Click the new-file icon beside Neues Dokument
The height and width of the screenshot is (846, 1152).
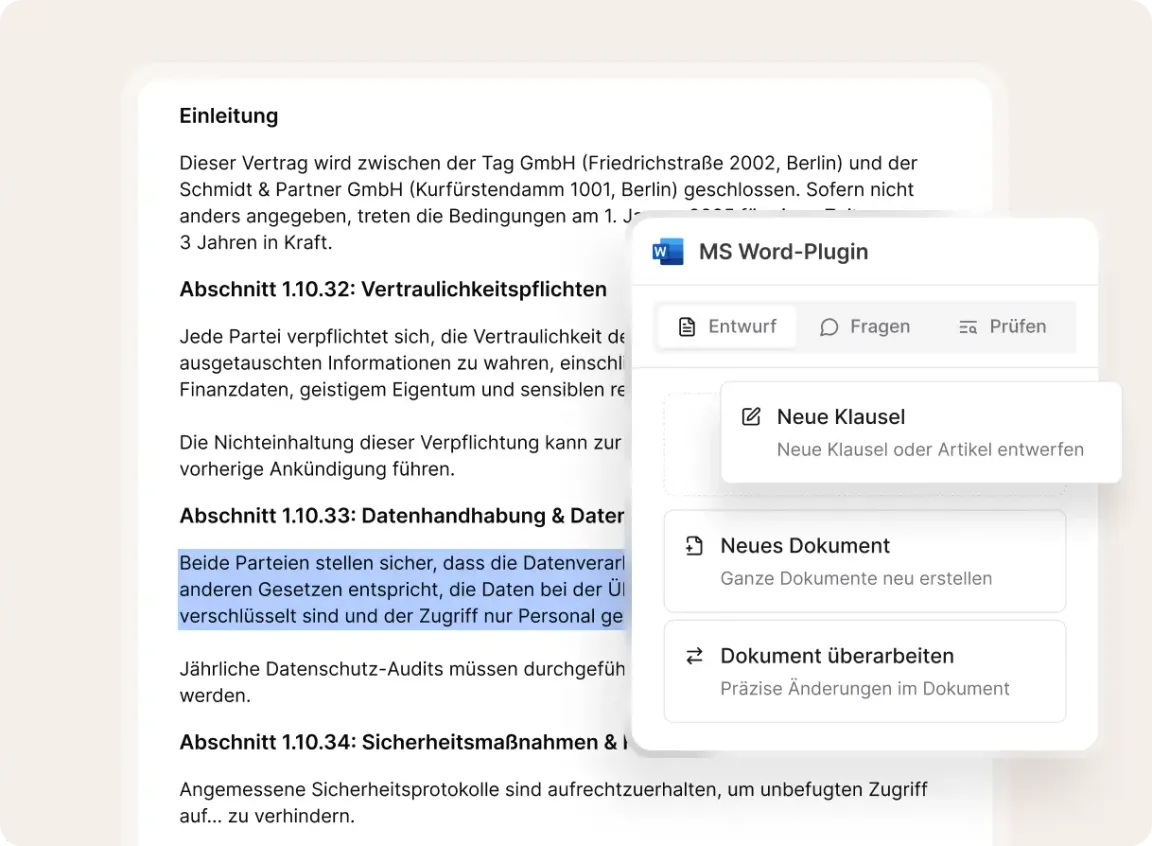(694, 546)
